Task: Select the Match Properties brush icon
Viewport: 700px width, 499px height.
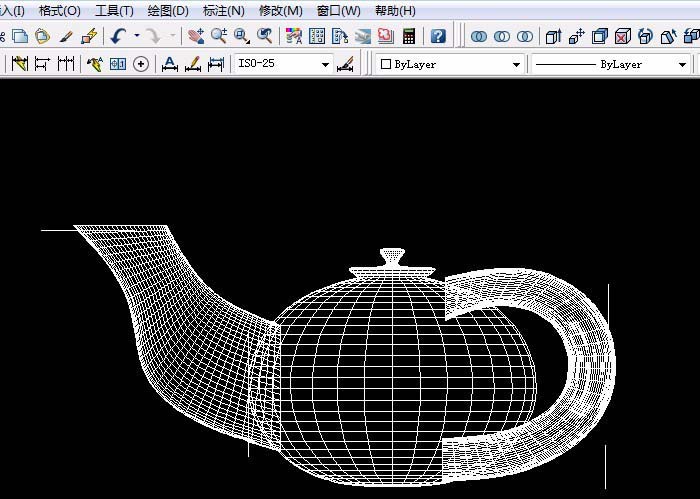Action: tap(66, 36)
